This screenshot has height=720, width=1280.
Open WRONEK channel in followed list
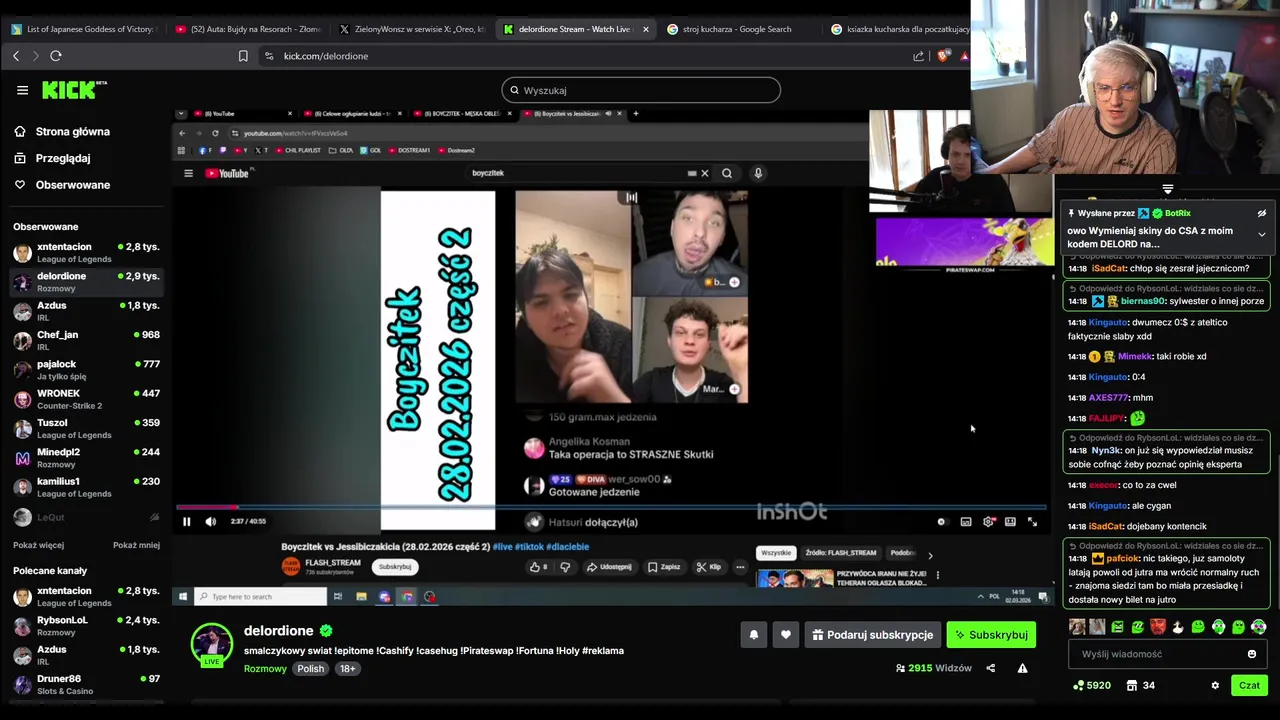pyautogui.click(x=86, y=399)
